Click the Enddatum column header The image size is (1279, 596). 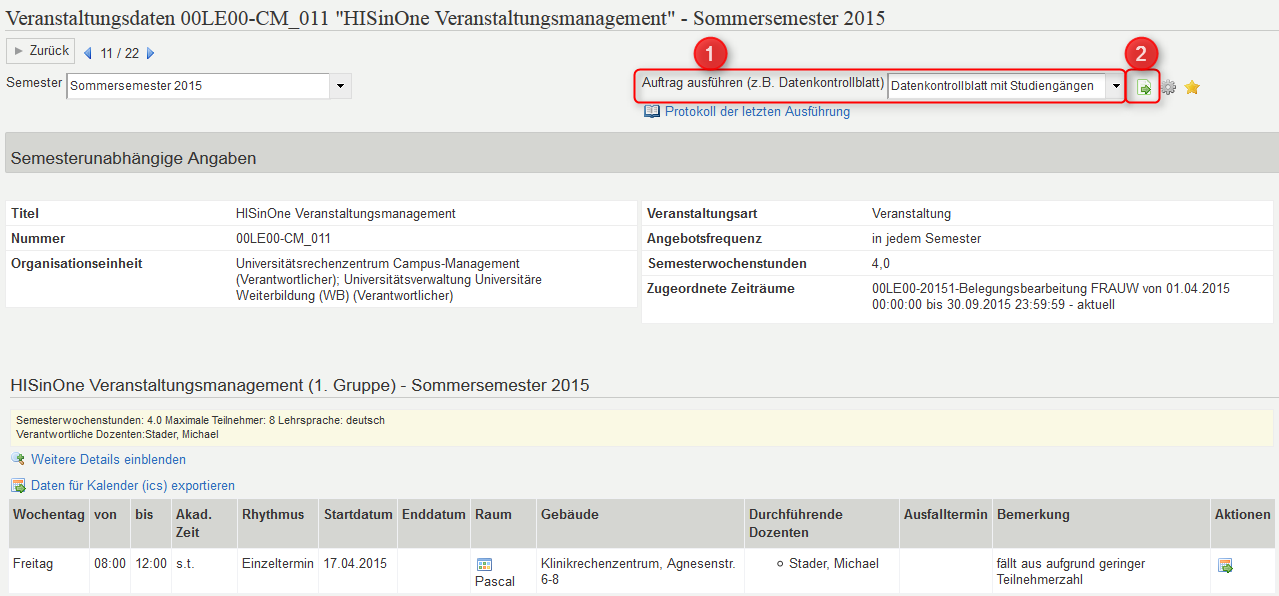coord(434,524)
